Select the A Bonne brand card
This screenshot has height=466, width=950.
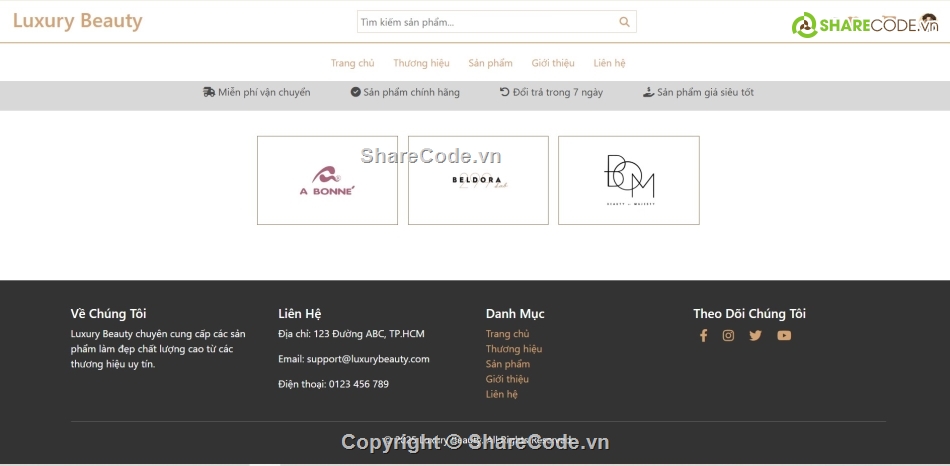pos(327,180)
